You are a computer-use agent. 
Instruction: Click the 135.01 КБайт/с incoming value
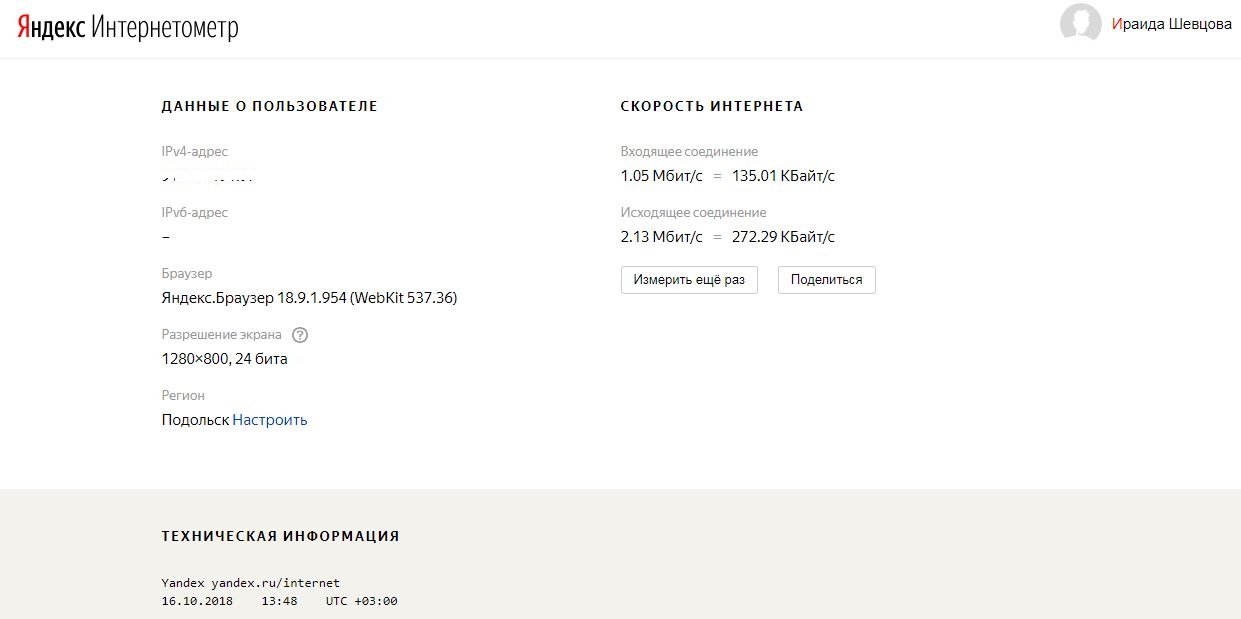point(783,176)
